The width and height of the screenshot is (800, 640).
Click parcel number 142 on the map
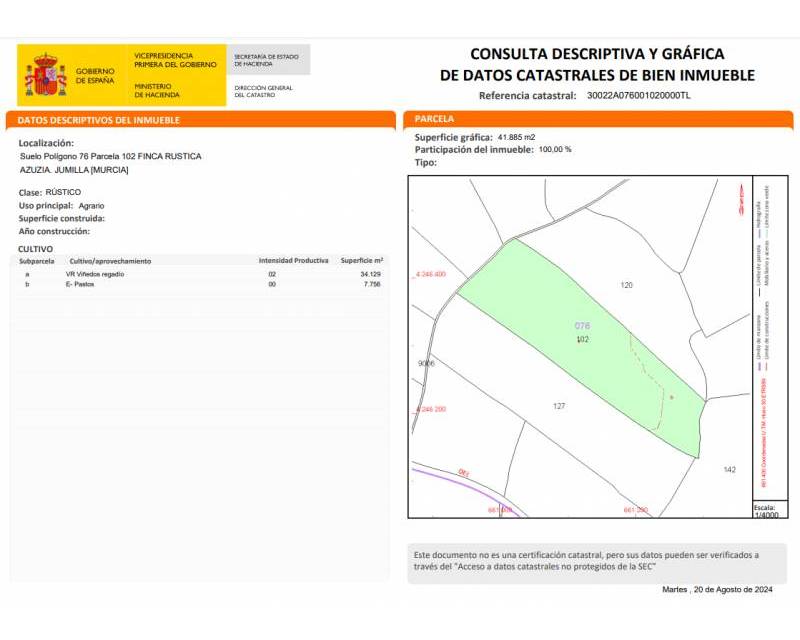click(729, 469)
